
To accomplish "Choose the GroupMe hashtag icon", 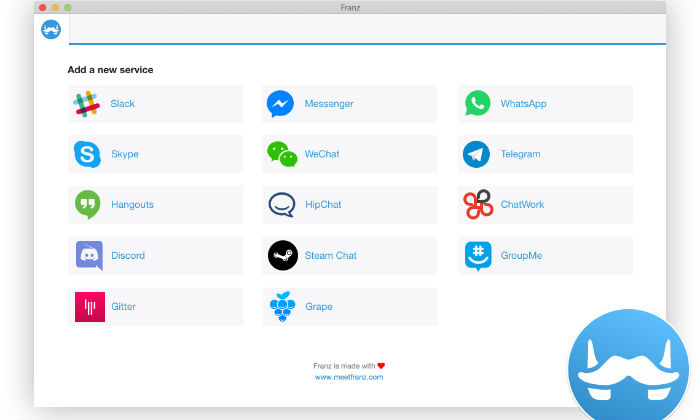I will [x=478, y=256].
